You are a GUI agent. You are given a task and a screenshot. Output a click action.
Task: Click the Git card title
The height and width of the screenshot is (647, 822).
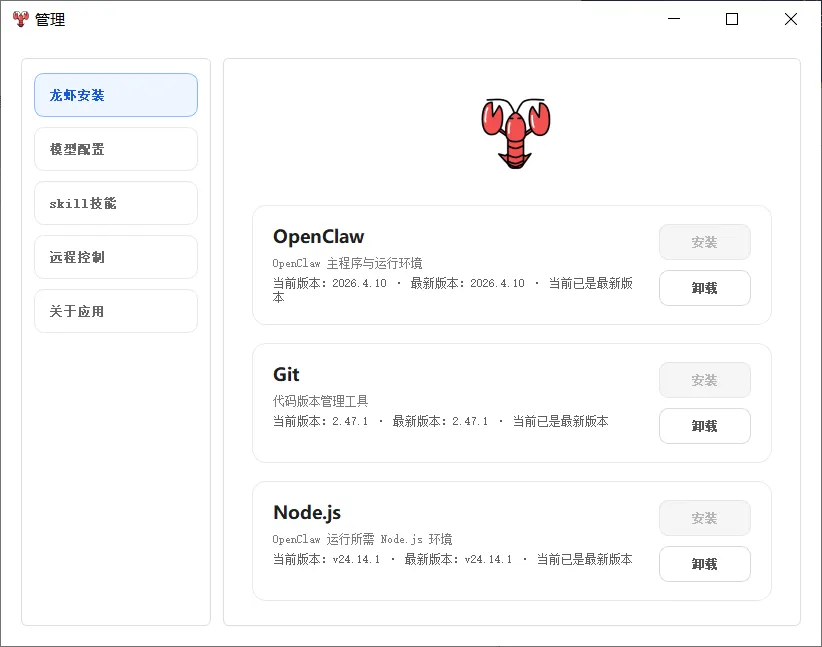coord(286,374)
